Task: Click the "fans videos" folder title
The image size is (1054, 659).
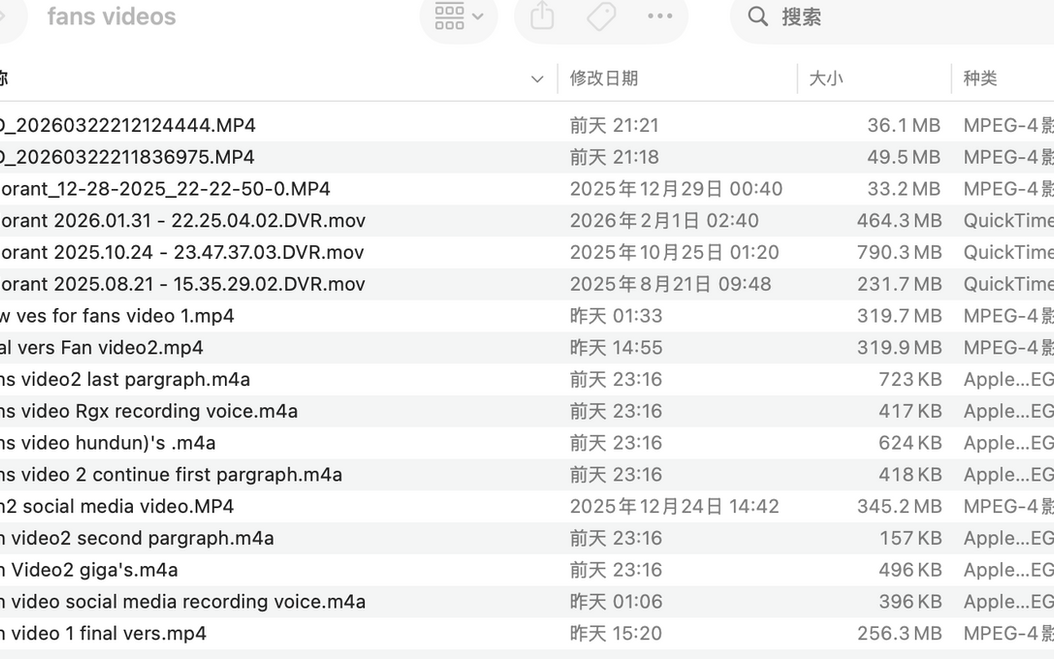Action: (111, 16)
